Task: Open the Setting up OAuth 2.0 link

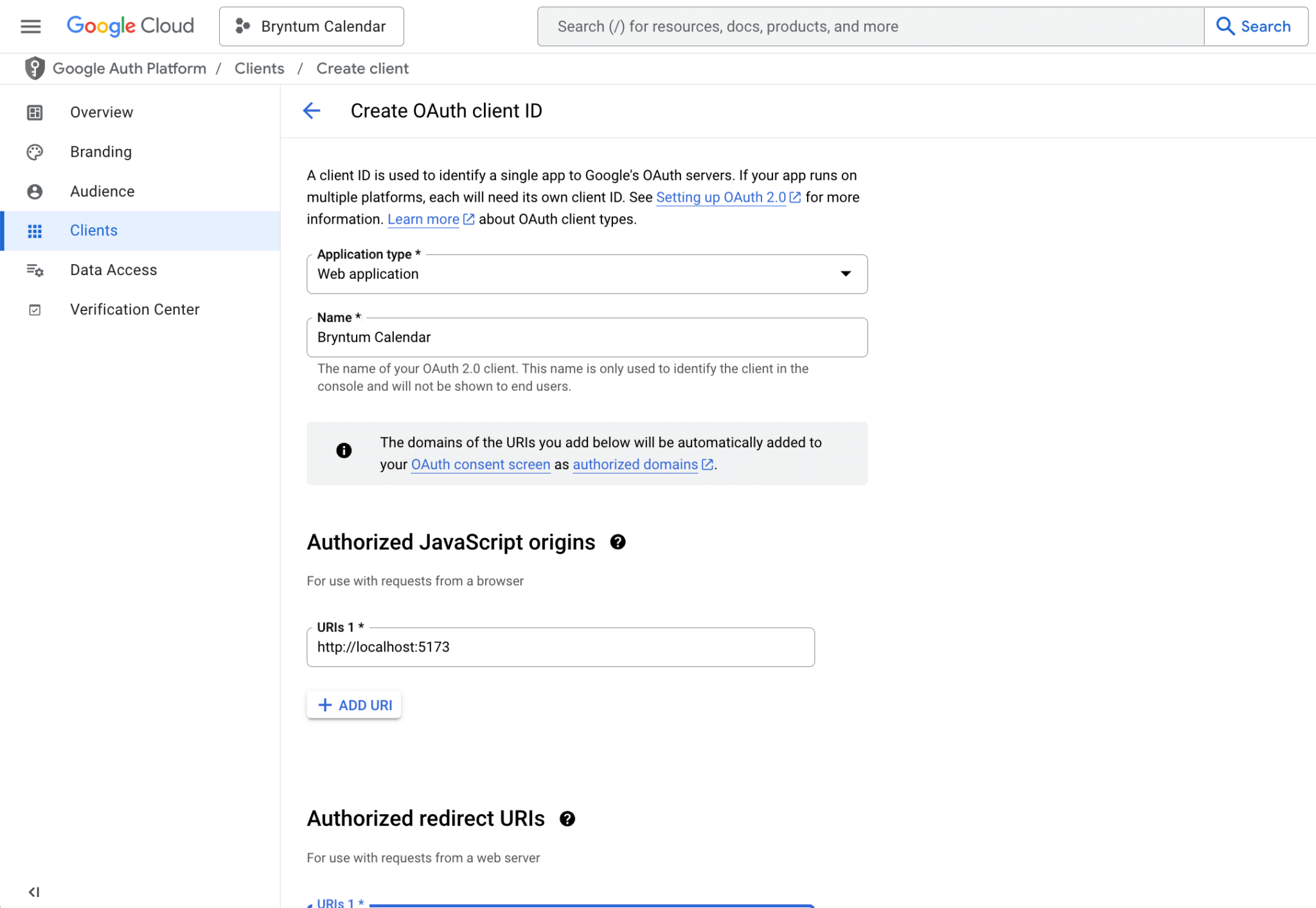Action: (721, 197)
